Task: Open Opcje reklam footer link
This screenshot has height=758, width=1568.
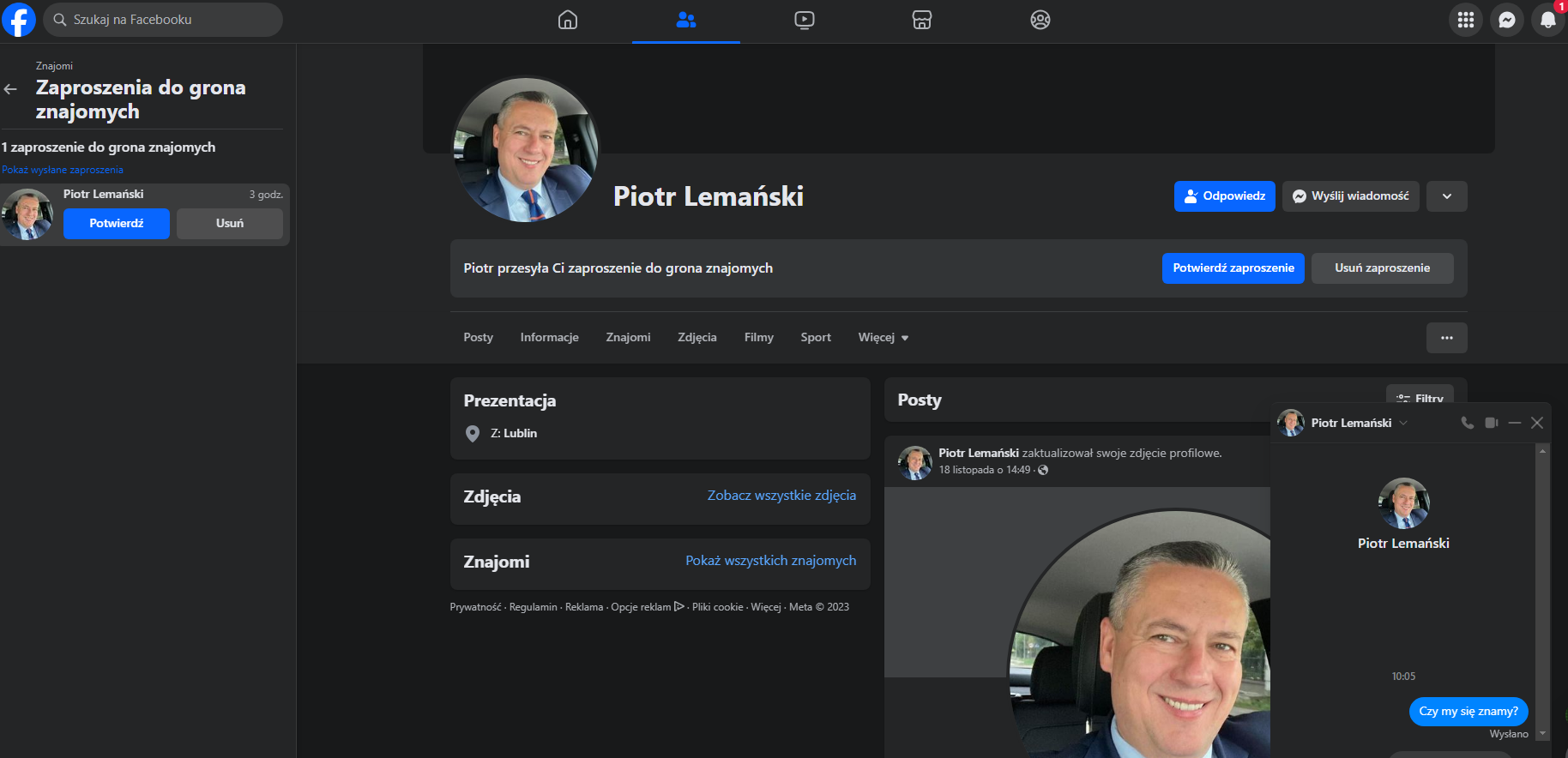Action: (x=641, y=607)
